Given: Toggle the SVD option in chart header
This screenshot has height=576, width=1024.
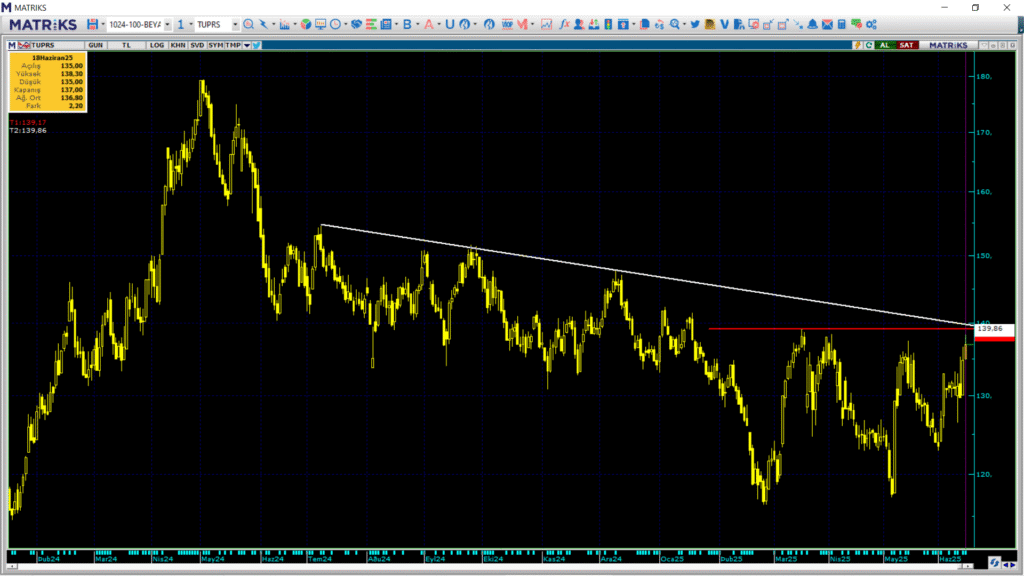Looking at the screenshot, I should coord(198,45).
